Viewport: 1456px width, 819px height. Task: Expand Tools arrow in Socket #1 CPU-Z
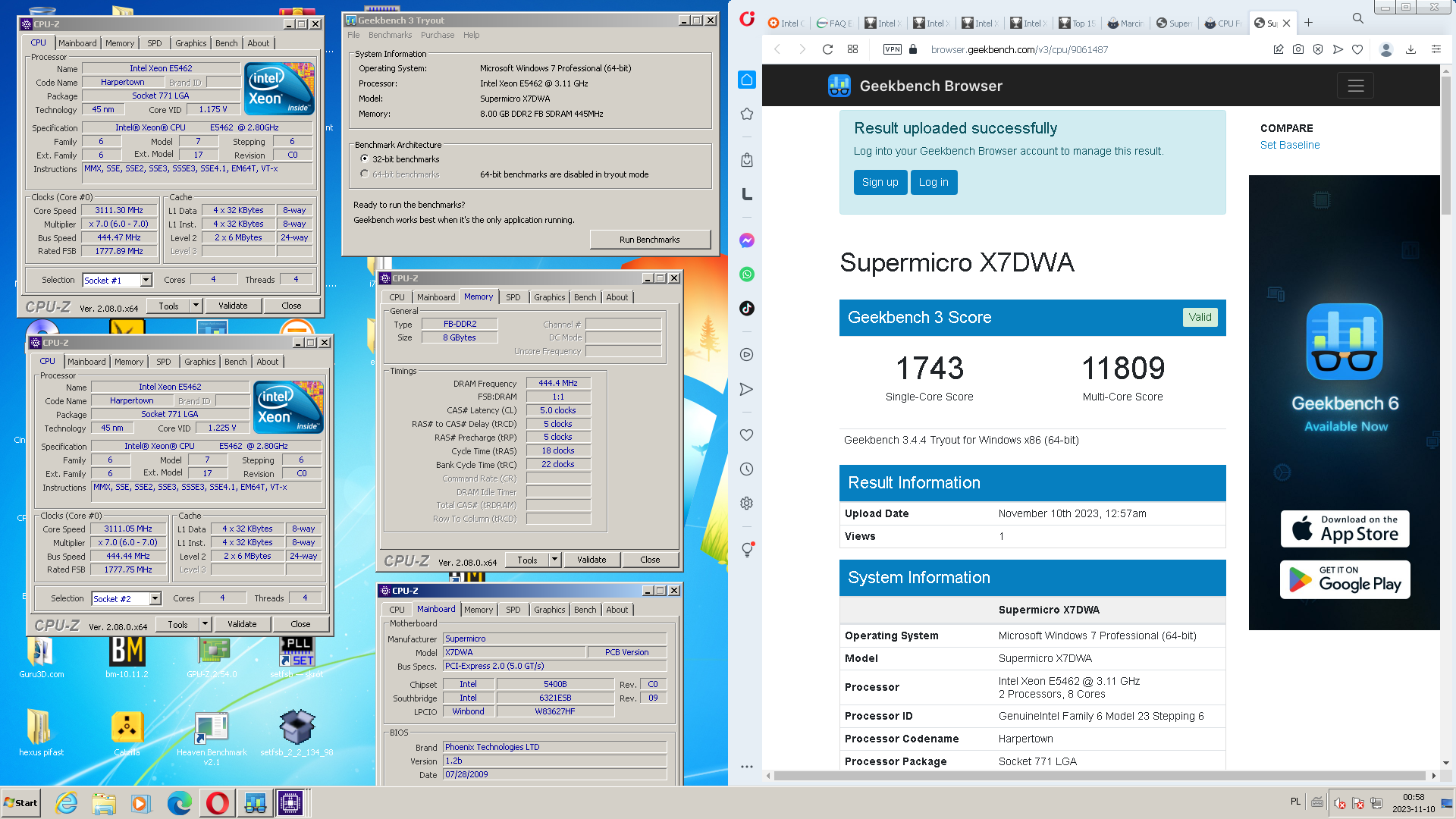point(196,306)
